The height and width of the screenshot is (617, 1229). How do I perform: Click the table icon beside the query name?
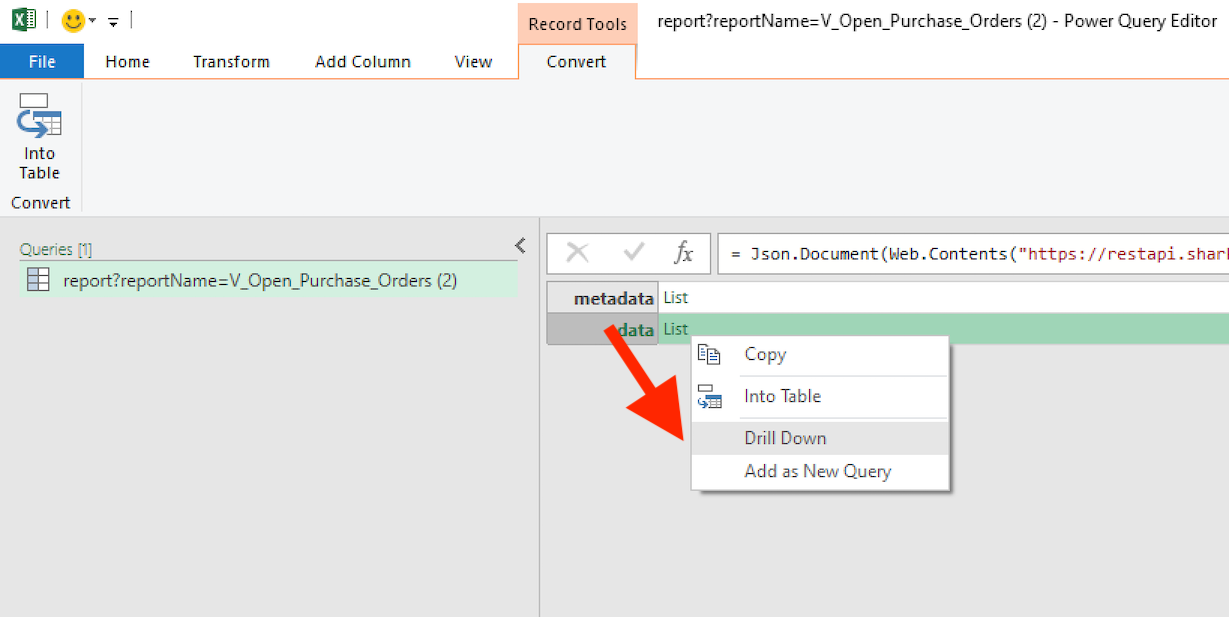point(38,281)
